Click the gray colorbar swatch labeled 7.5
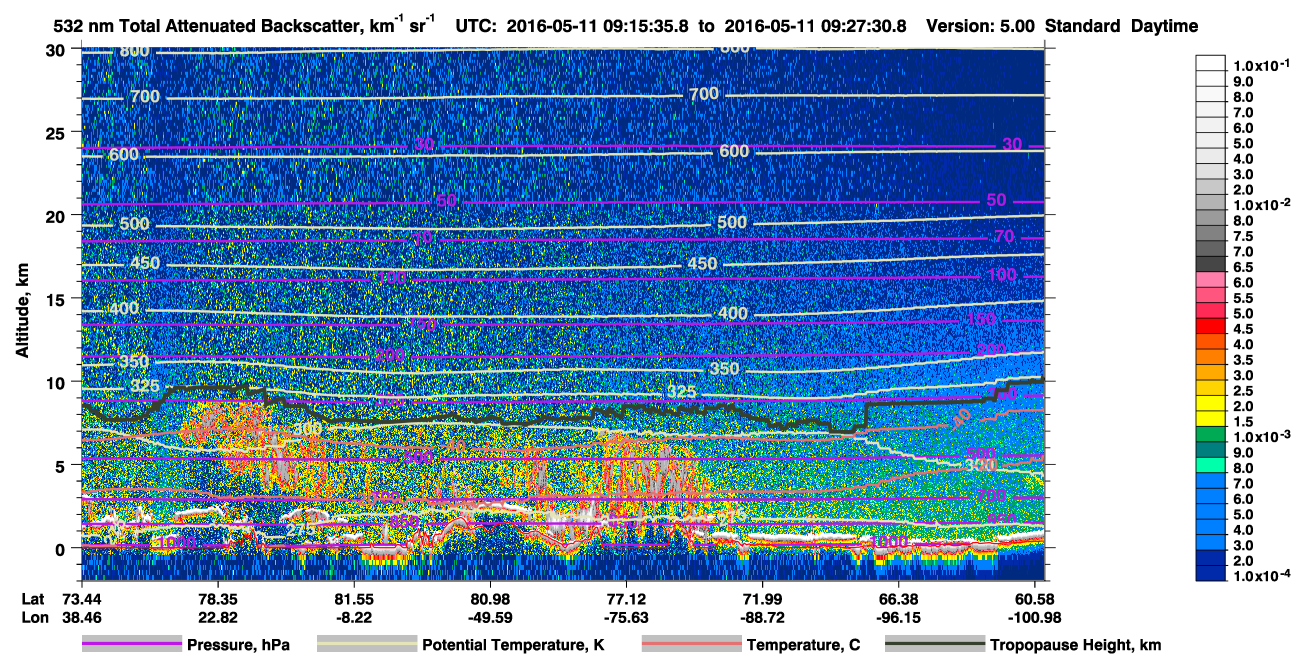The image size is (1300, 667). click(1211, 233)
